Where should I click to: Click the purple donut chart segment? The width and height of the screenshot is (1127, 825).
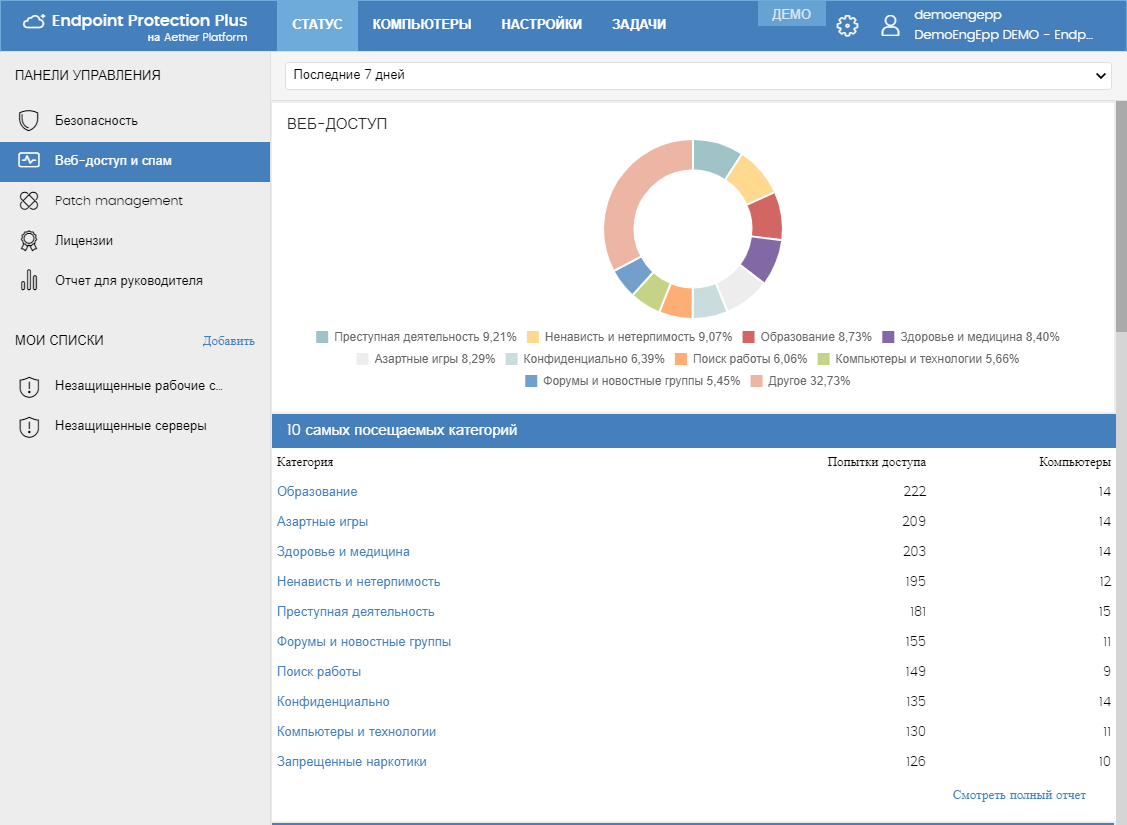(762, 259)
